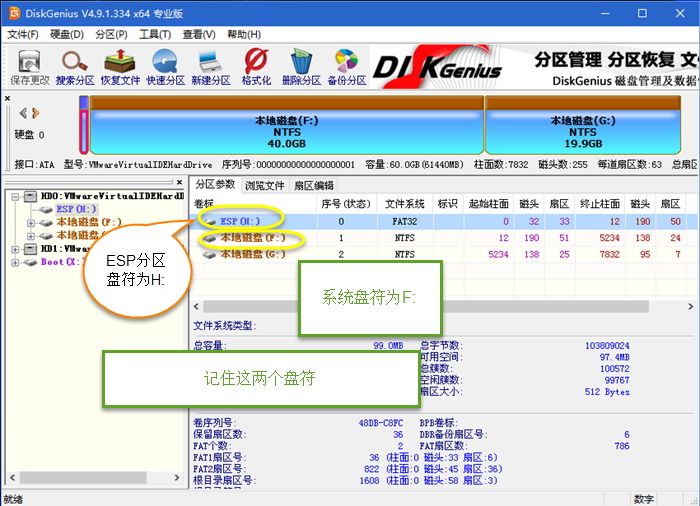Close the disk map panel
The image size is (700, 506).
pyautogui.click(x=7, y=98)
